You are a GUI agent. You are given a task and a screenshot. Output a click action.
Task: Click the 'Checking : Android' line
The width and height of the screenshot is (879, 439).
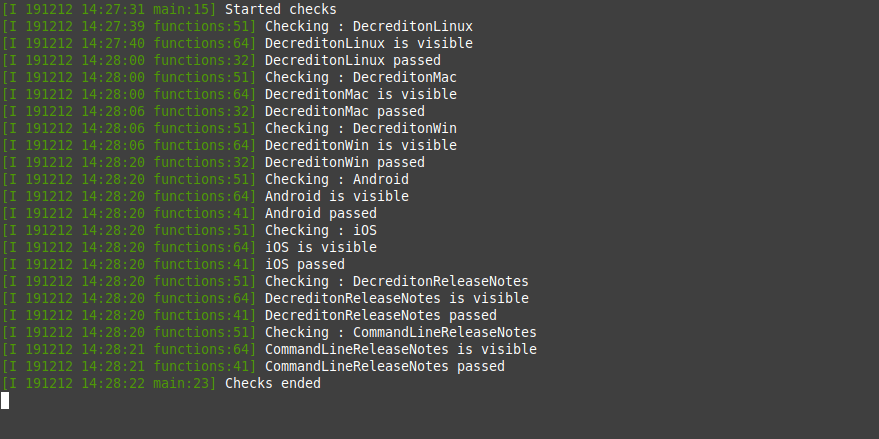(337, 179)
